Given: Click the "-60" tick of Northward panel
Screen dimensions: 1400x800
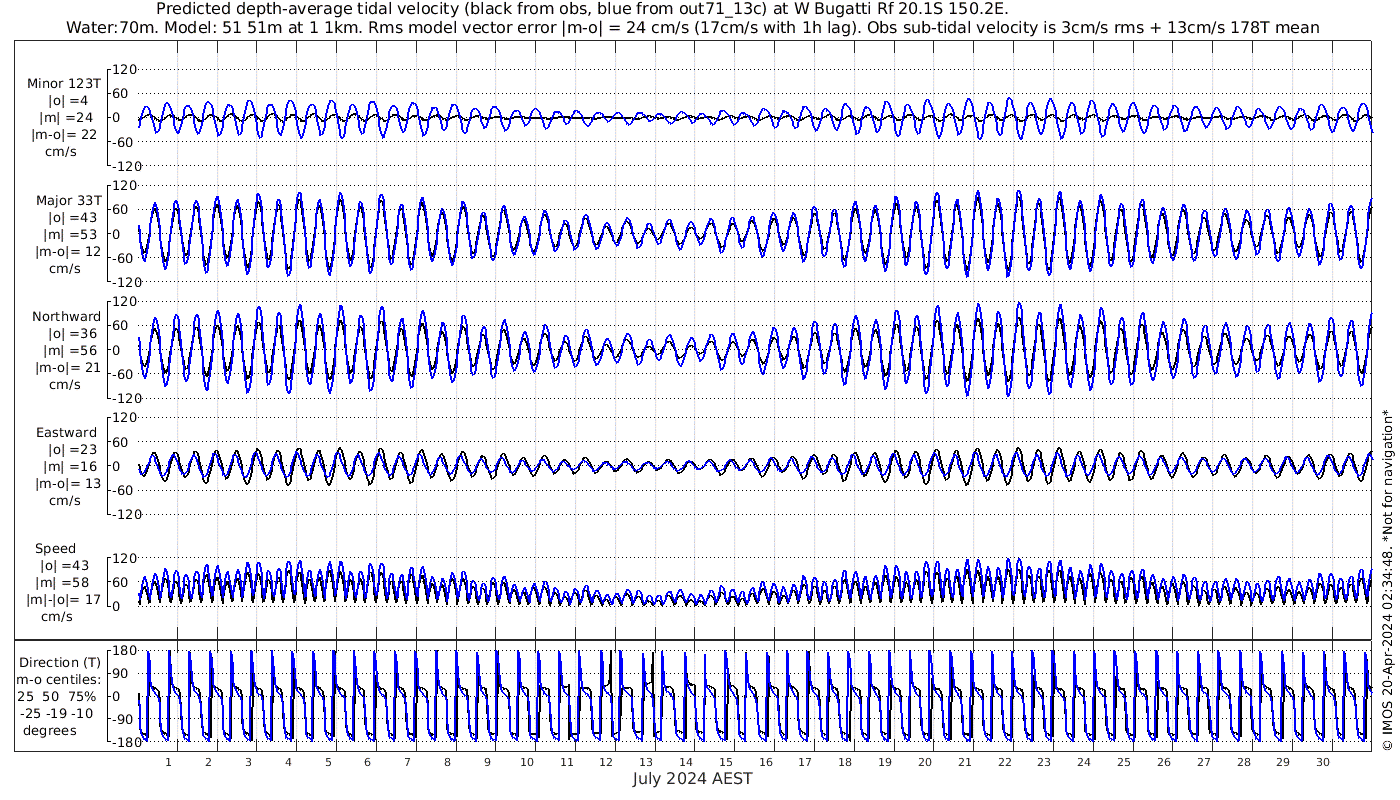Looking at the screenshot, I should point(124,374).
